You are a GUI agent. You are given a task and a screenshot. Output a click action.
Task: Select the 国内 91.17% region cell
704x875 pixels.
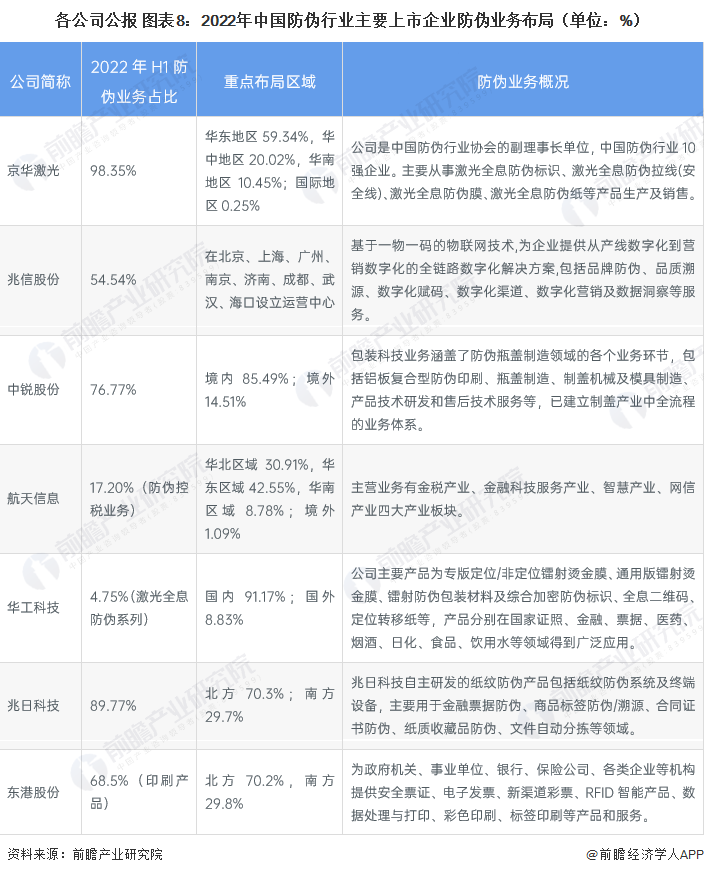tap(269, 608)
